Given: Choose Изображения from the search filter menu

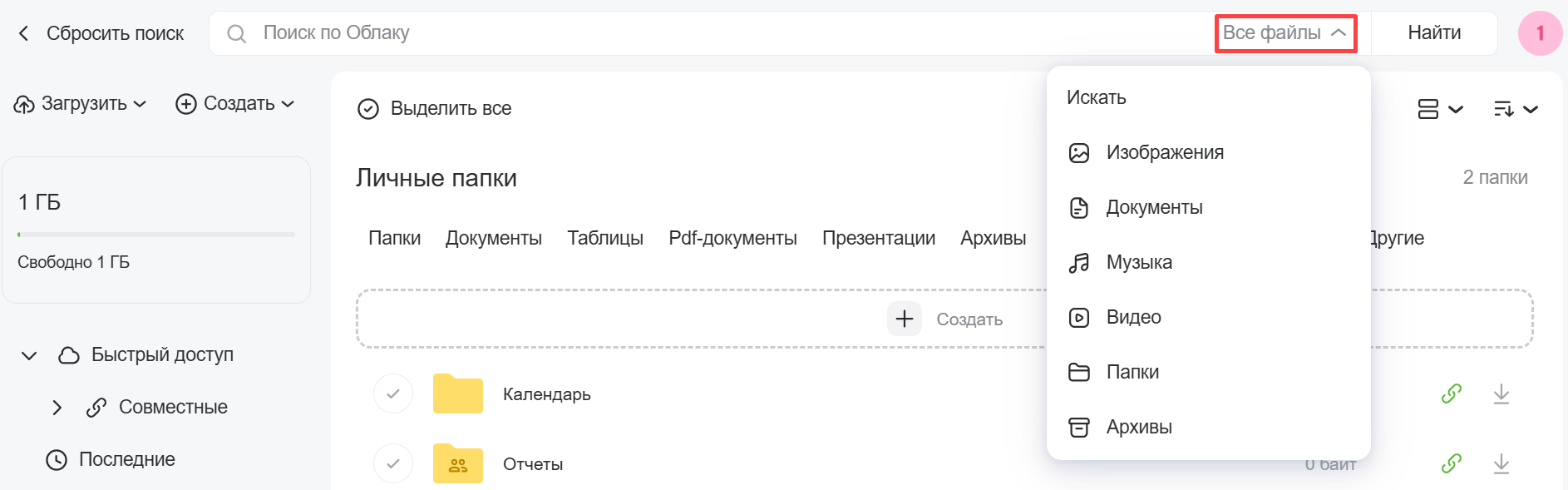Looking at the screenshot, I should pos(1164,153).
